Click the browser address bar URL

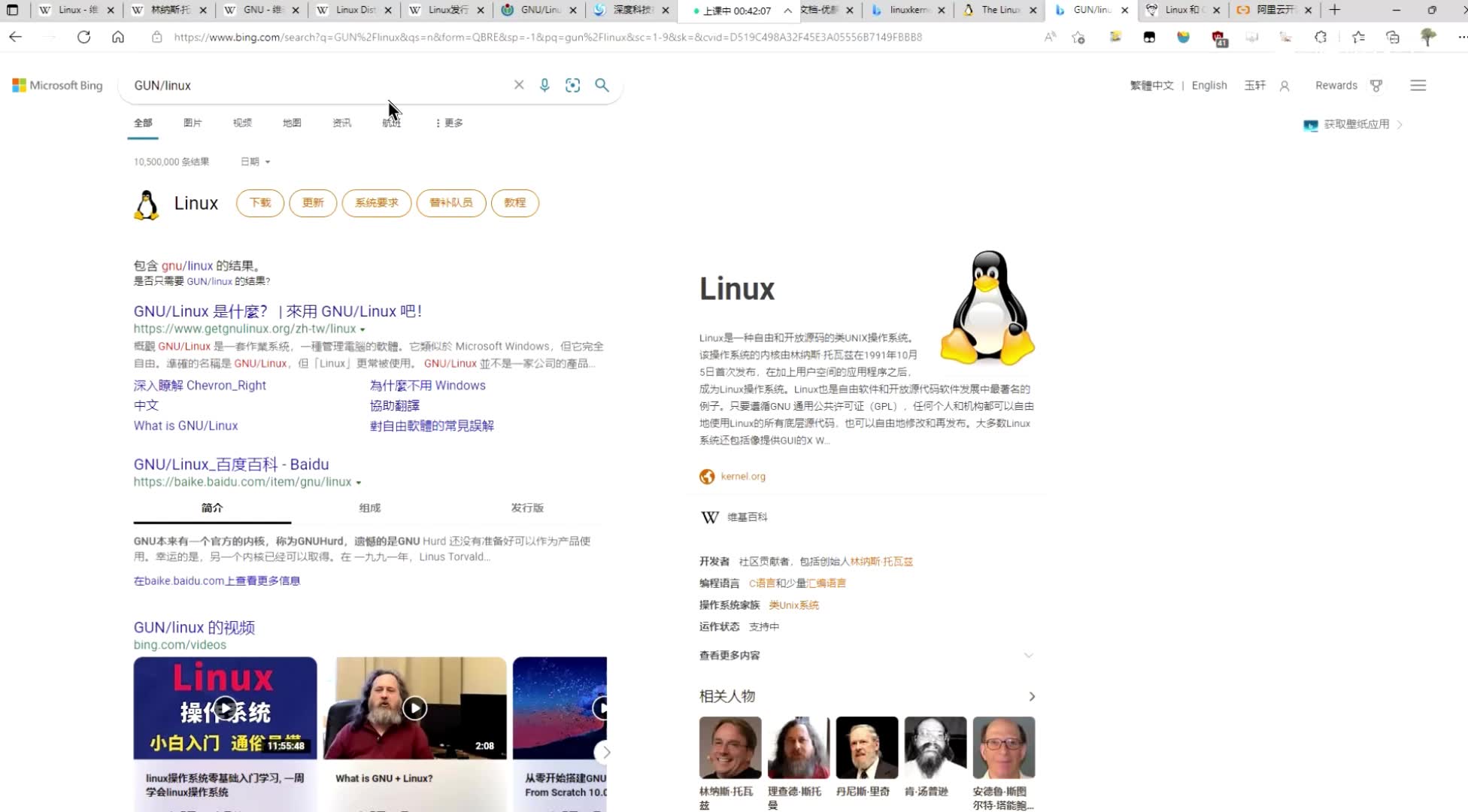547,37
